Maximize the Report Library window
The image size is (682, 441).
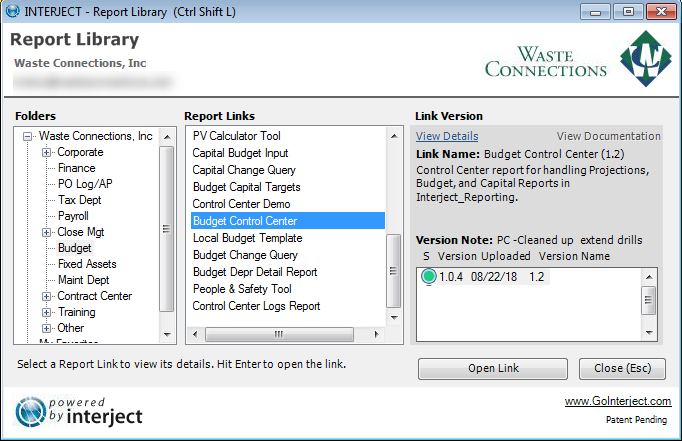point(628,12)
